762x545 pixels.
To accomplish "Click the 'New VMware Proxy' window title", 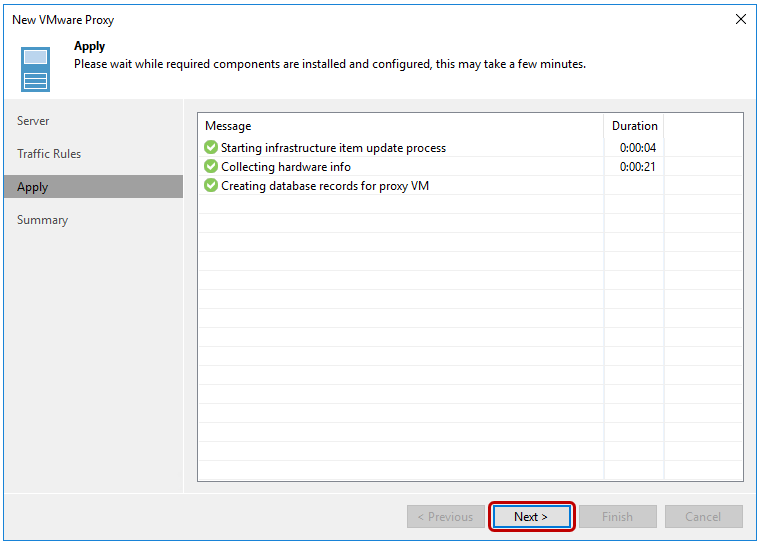I will 63,20.
